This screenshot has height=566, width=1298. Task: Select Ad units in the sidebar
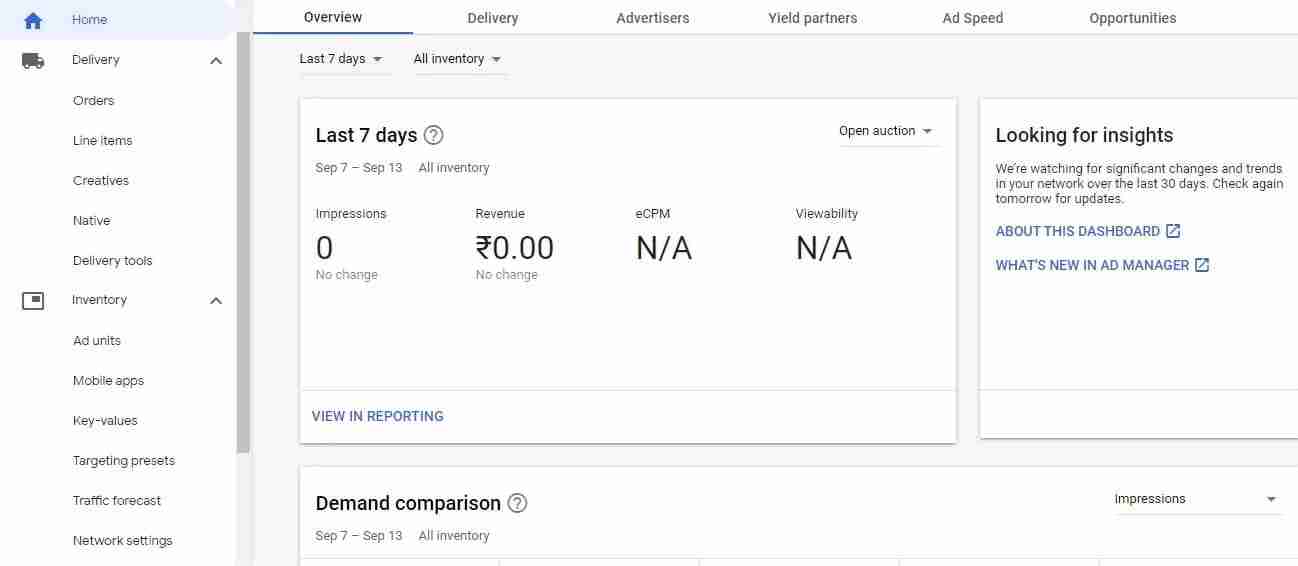click(97, 341)
